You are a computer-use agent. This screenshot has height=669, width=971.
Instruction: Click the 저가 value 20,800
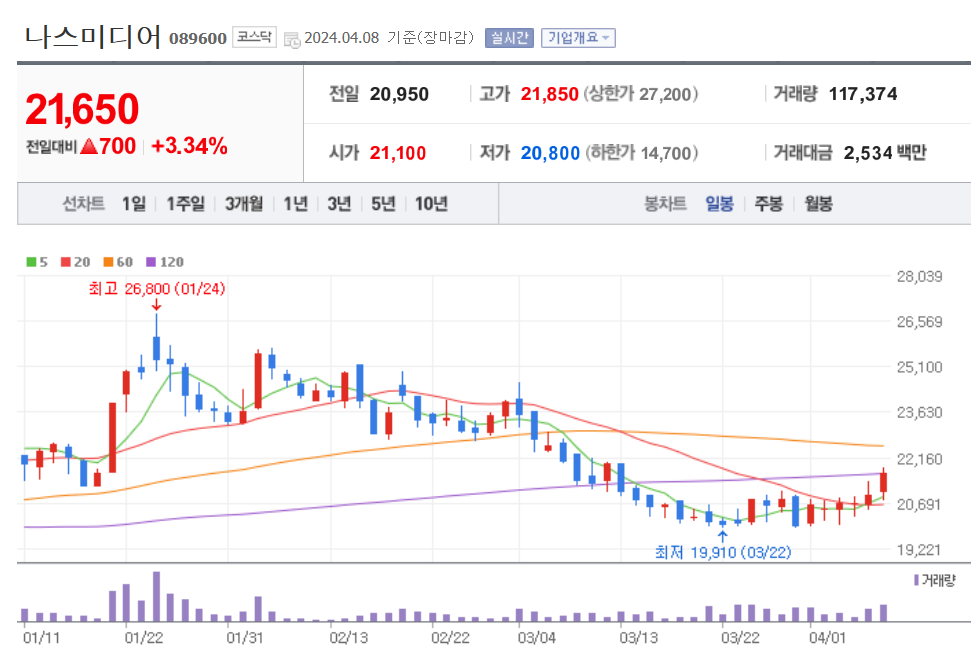(x=550, y=153)
